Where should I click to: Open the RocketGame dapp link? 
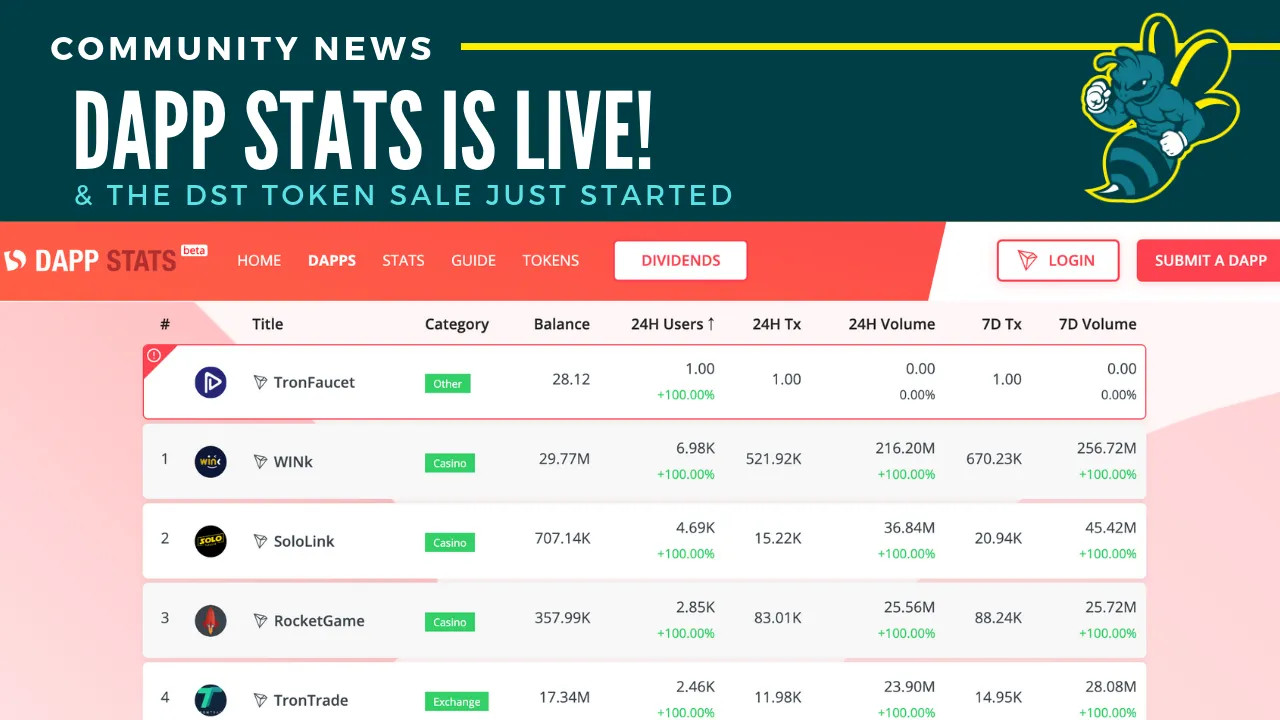click(x=319, y=621)
